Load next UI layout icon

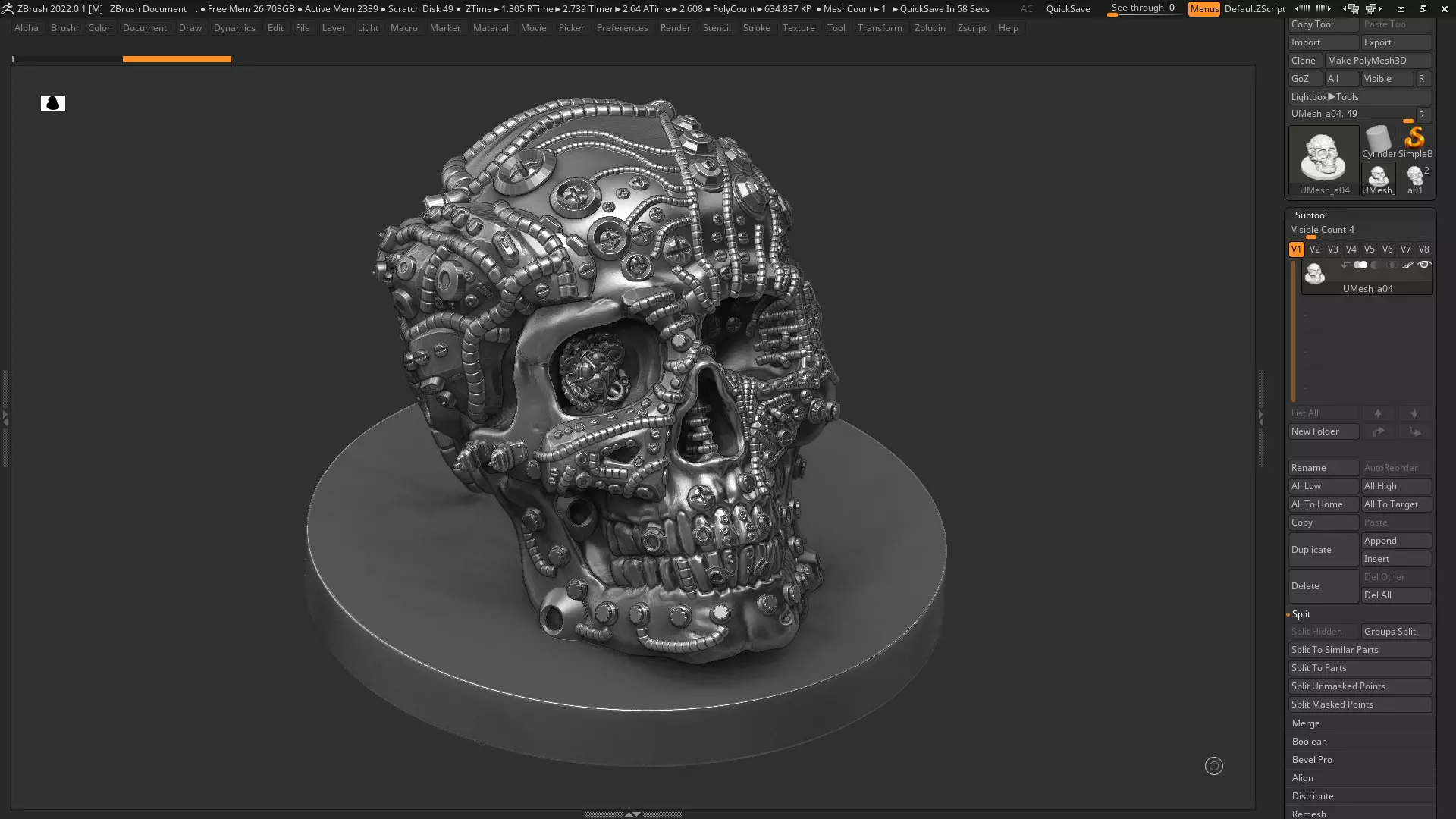[x=1373, y=9]
